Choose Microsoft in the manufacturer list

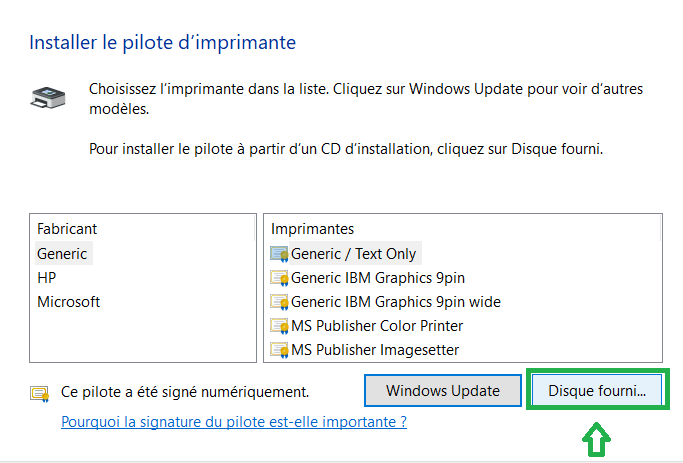click(69, 302)
